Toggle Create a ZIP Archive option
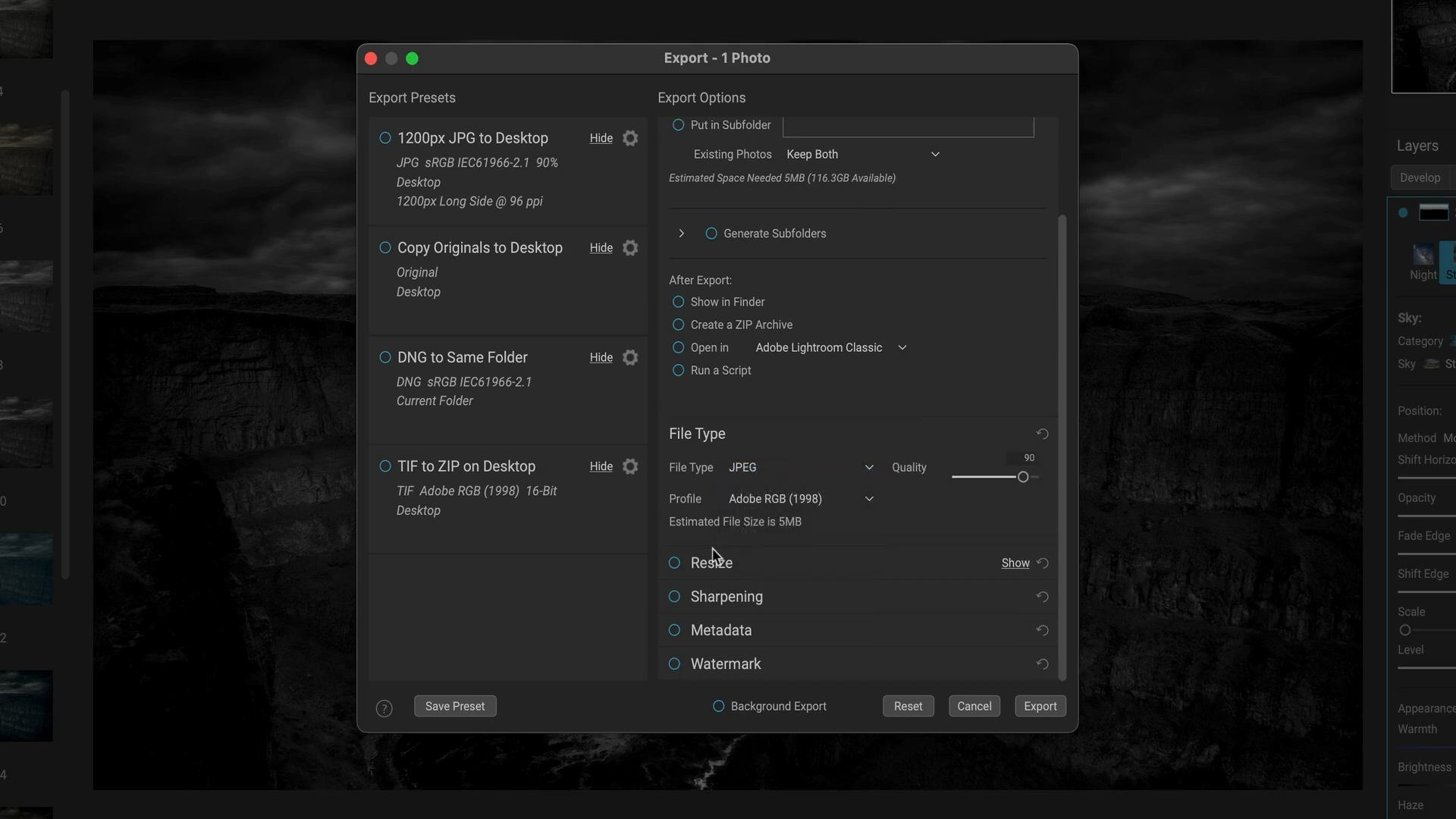The width and height of the screenshot is (1456, 819). tap(678, 325)
